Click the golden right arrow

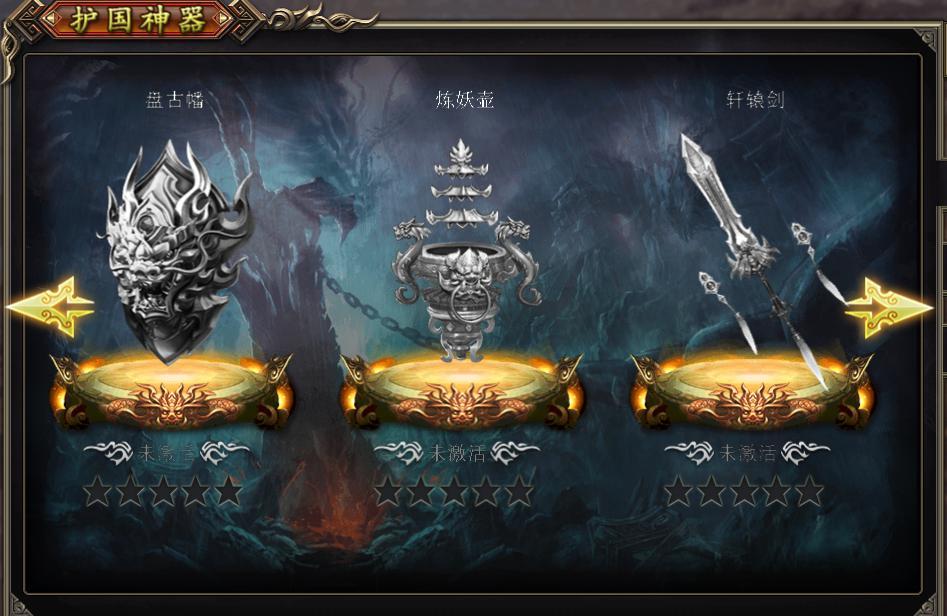(888, 308)
